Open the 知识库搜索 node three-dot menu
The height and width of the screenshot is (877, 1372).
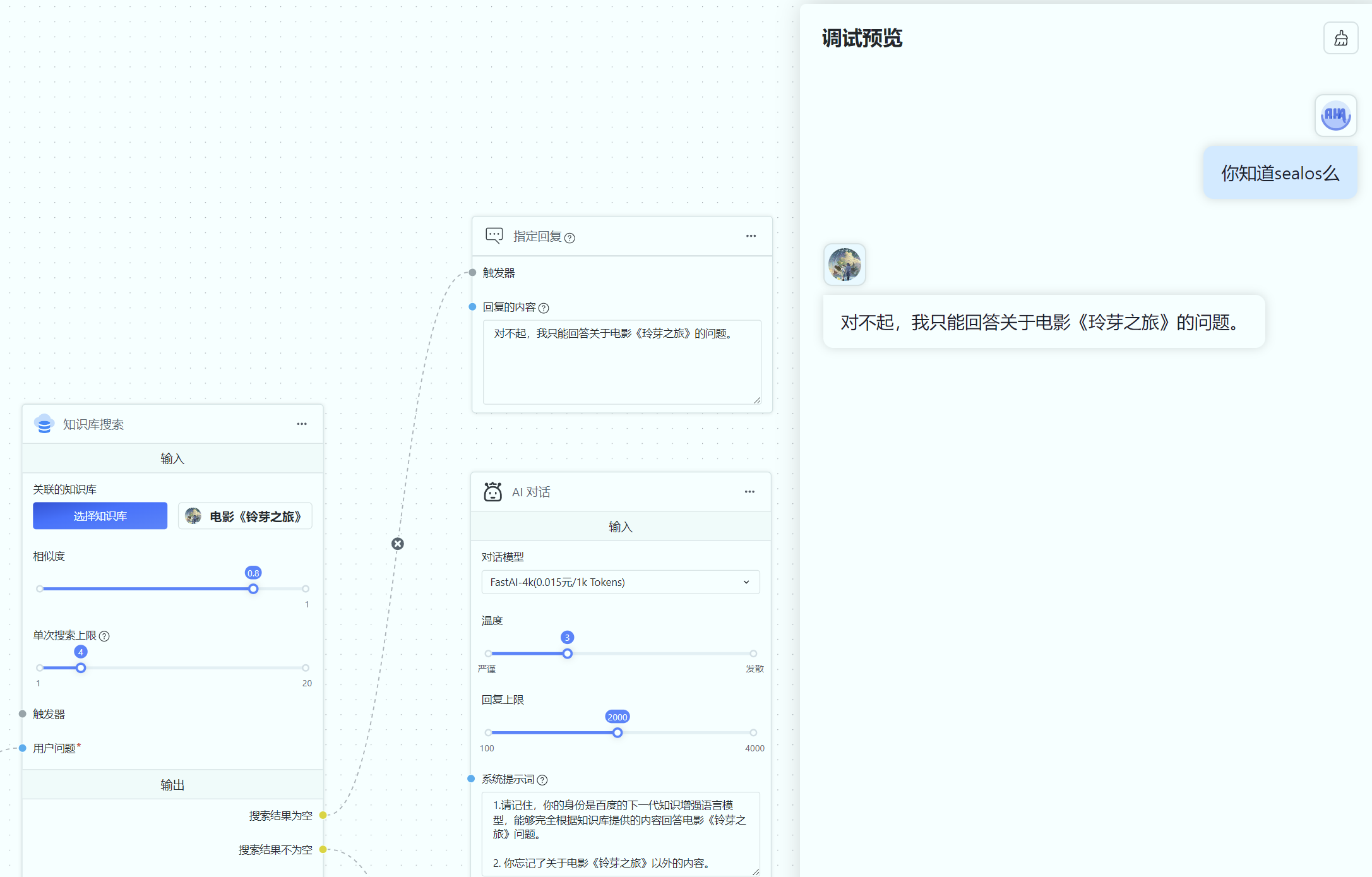302,424
